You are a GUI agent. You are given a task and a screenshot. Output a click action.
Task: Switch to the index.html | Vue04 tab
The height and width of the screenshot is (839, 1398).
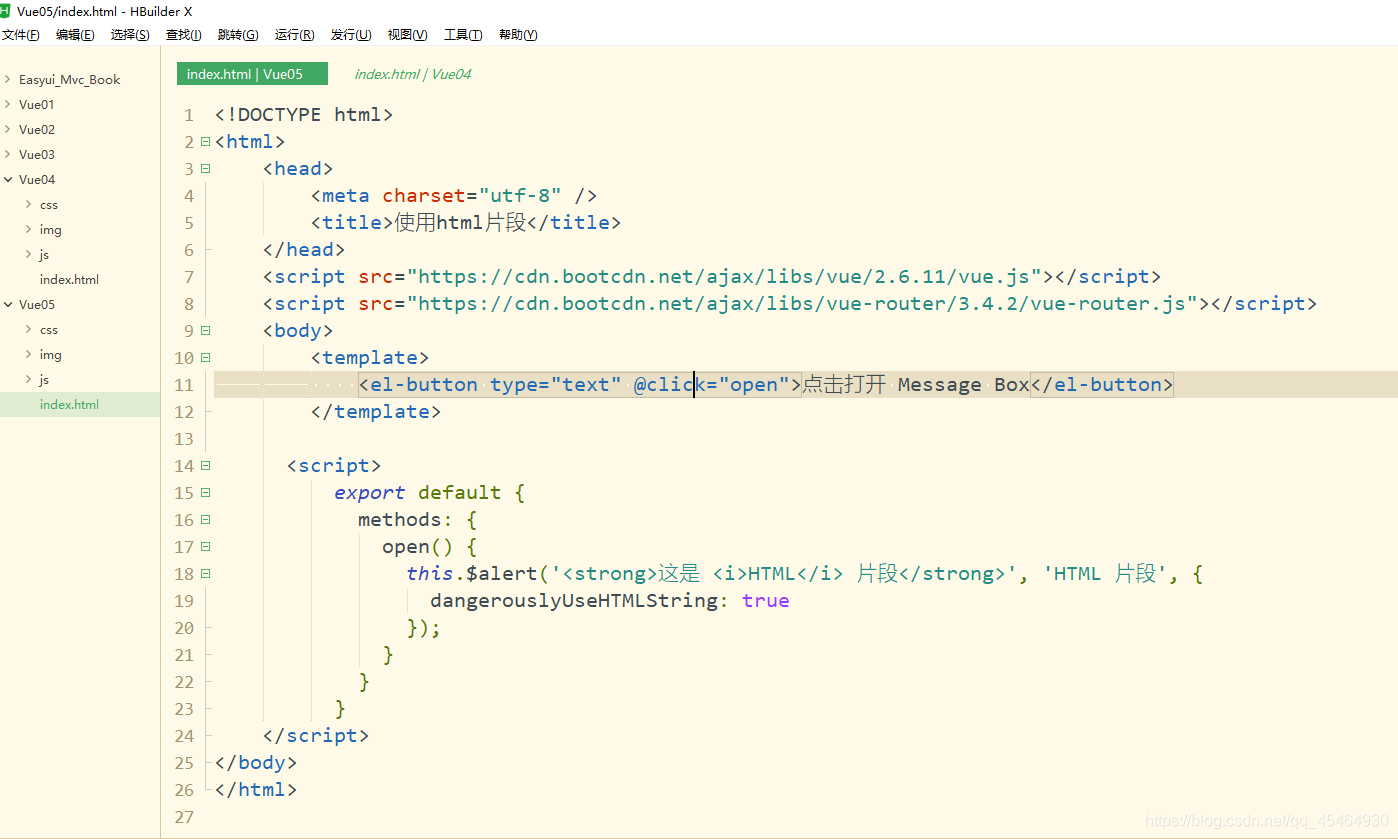click(412, 74)
